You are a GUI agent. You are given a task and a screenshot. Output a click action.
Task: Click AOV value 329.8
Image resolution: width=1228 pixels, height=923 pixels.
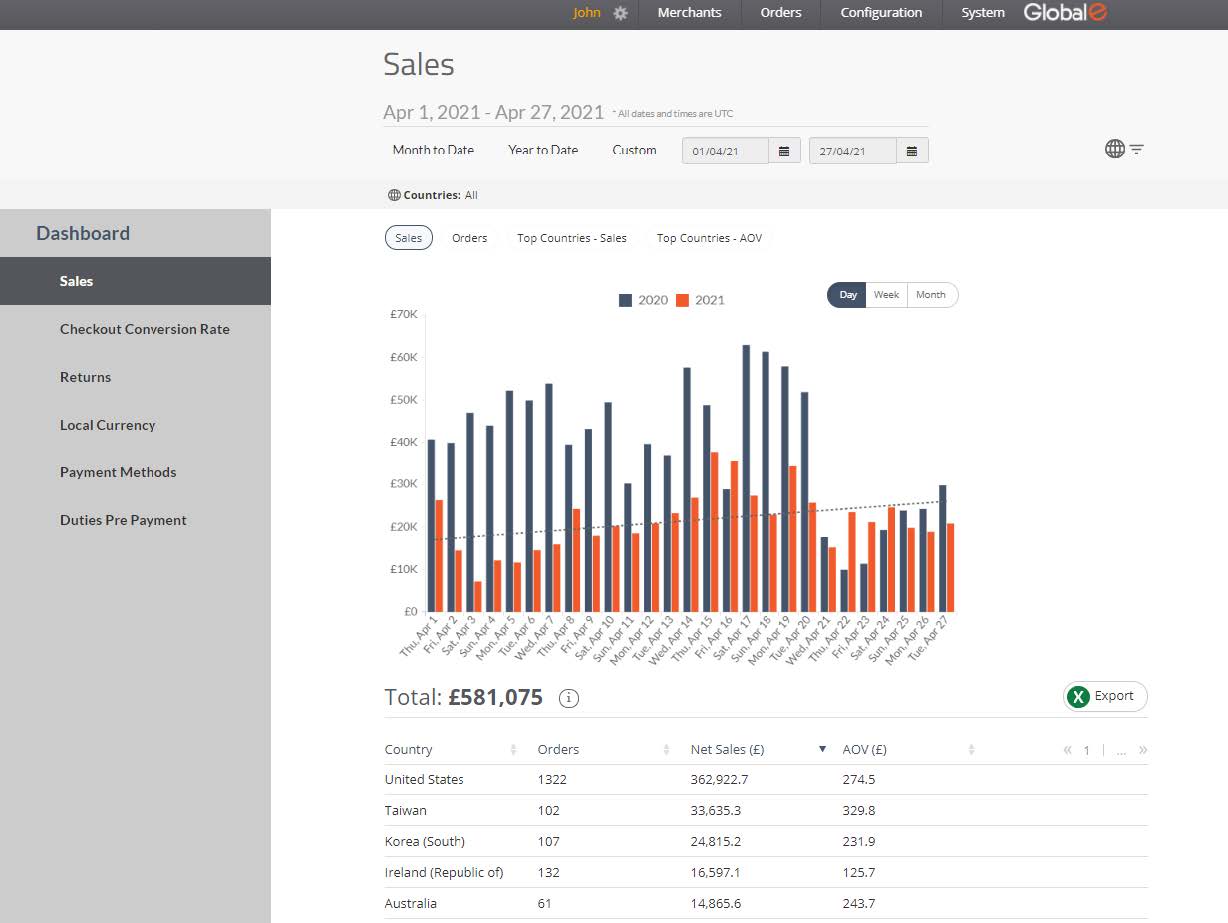pos(859,810)
